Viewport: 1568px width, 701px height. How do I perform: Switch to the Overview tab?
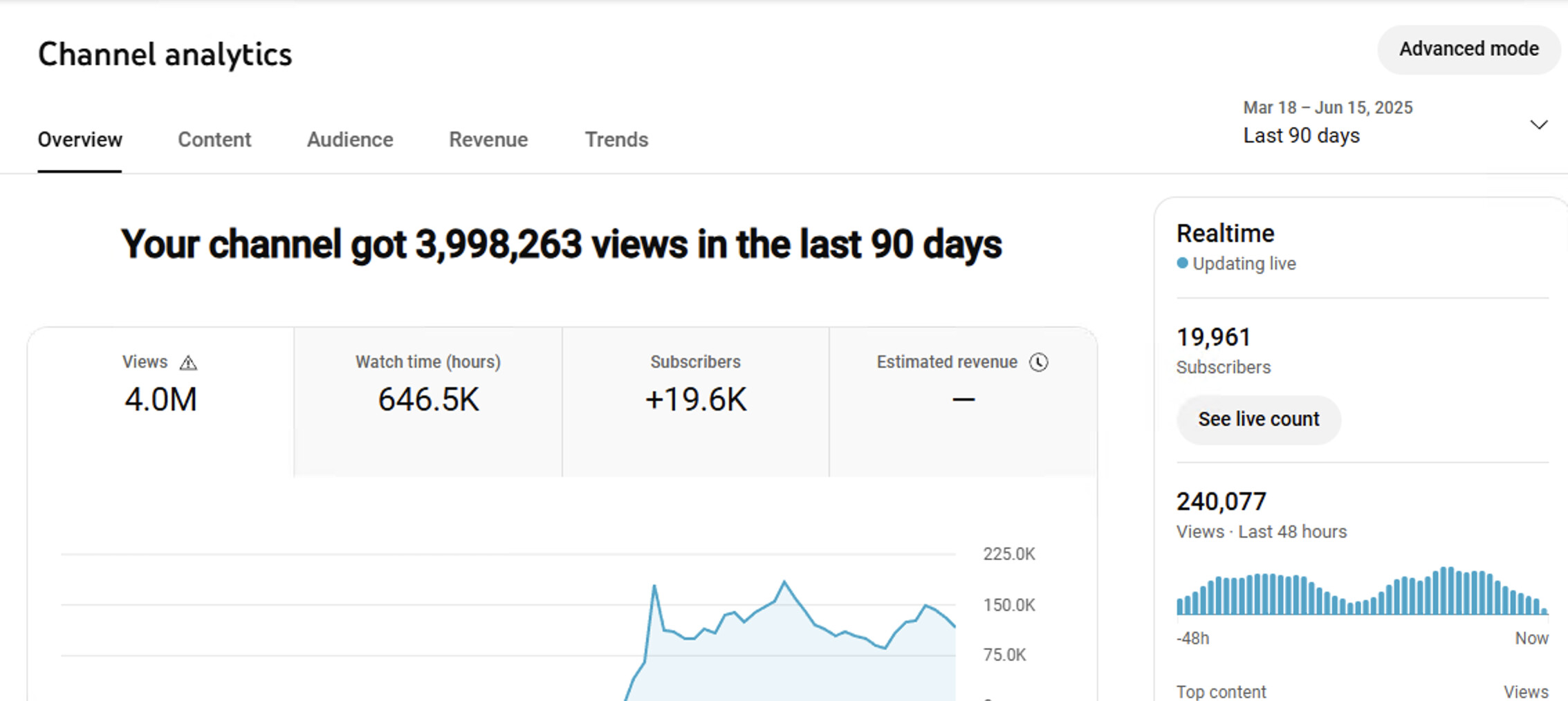tap(80, 140)
